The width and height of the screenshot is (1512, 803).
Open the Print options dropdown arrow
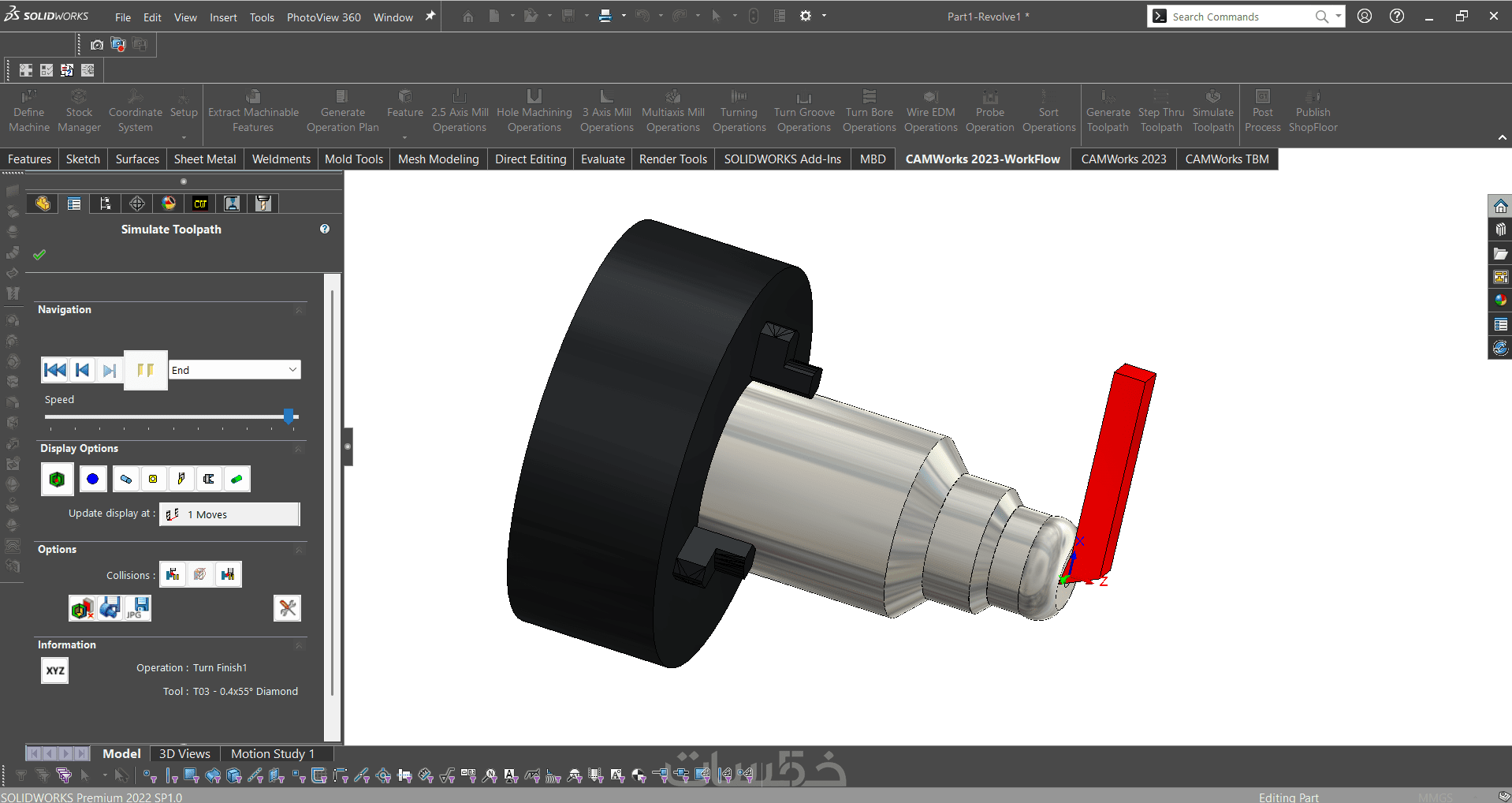click(623, 16)
